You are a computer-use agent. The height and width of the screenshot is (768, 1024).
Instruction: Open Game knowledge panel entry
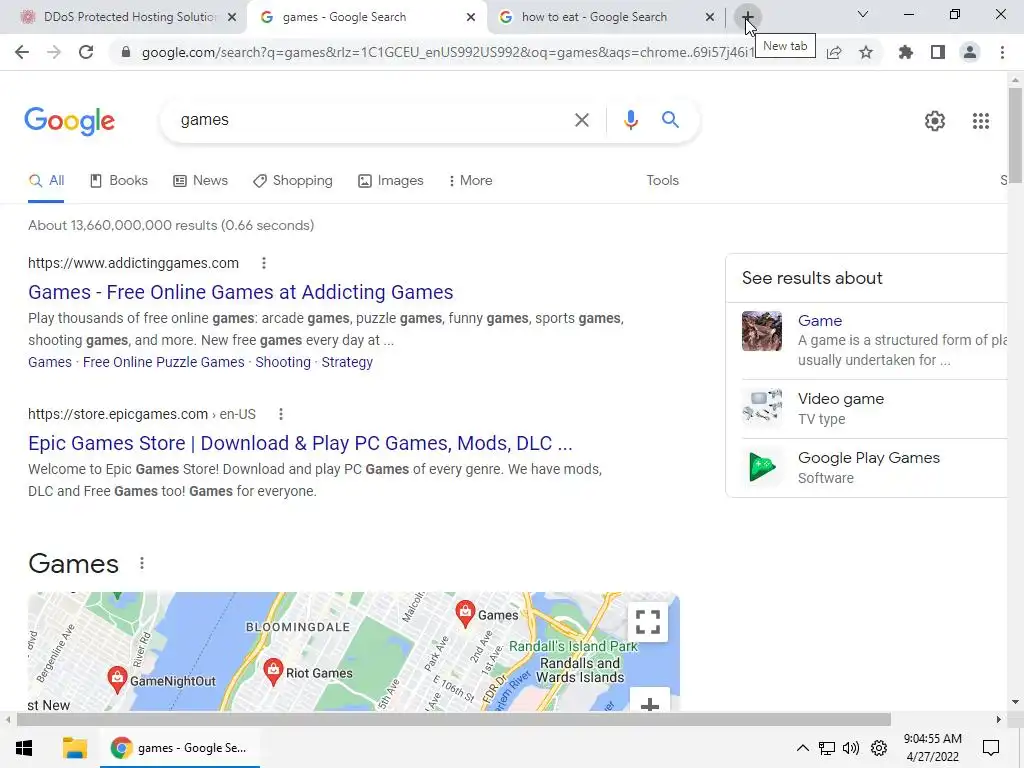(820, 321)
